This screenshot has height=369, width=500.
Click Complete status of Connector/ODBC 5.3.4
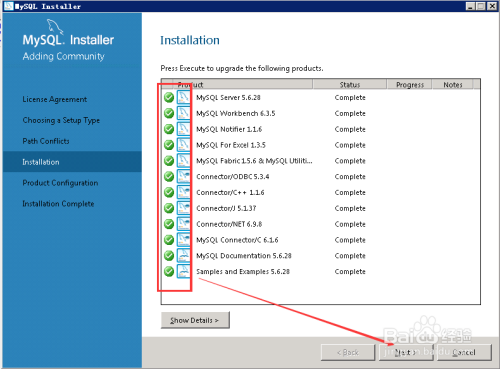tap(350, 177)
